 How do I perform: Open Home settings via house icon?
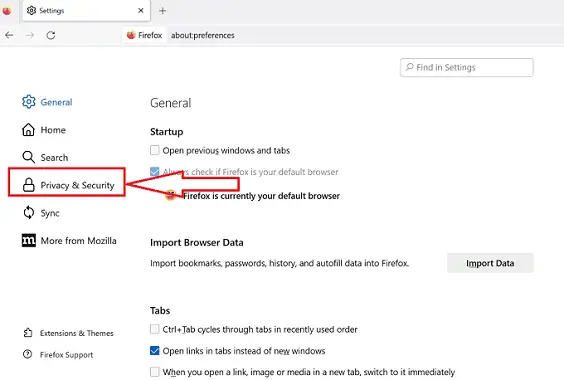pos(28,130)
